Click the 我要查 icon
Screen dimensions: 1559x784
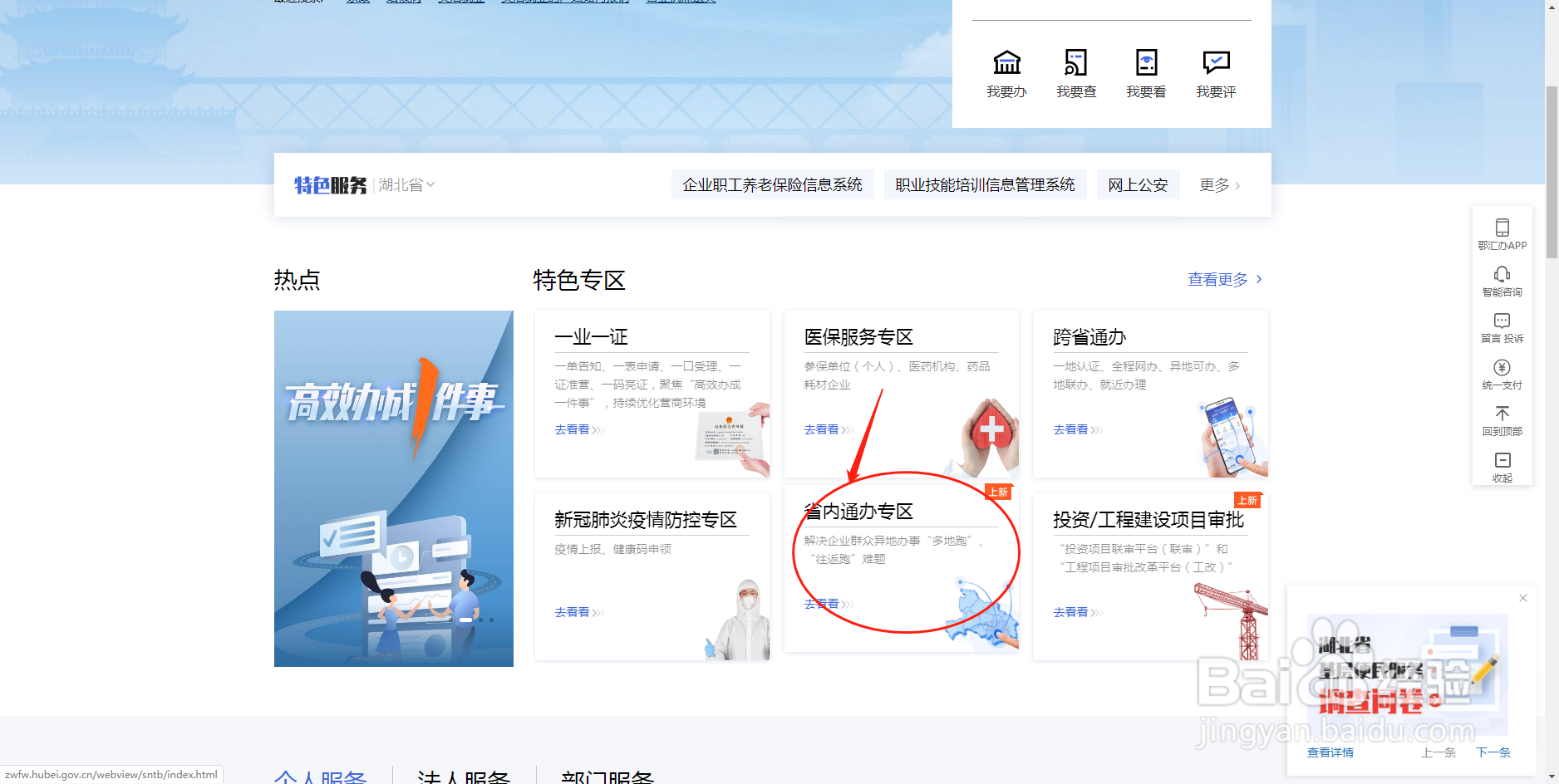1075,73
